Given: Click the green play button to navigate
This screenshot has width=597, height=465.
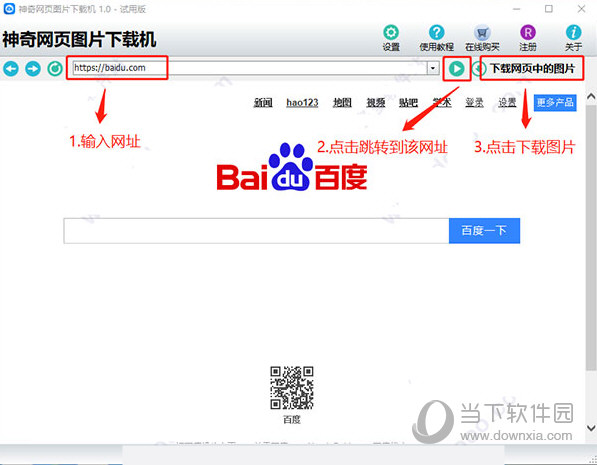Looking at the screenshot, I should point(457,69).
